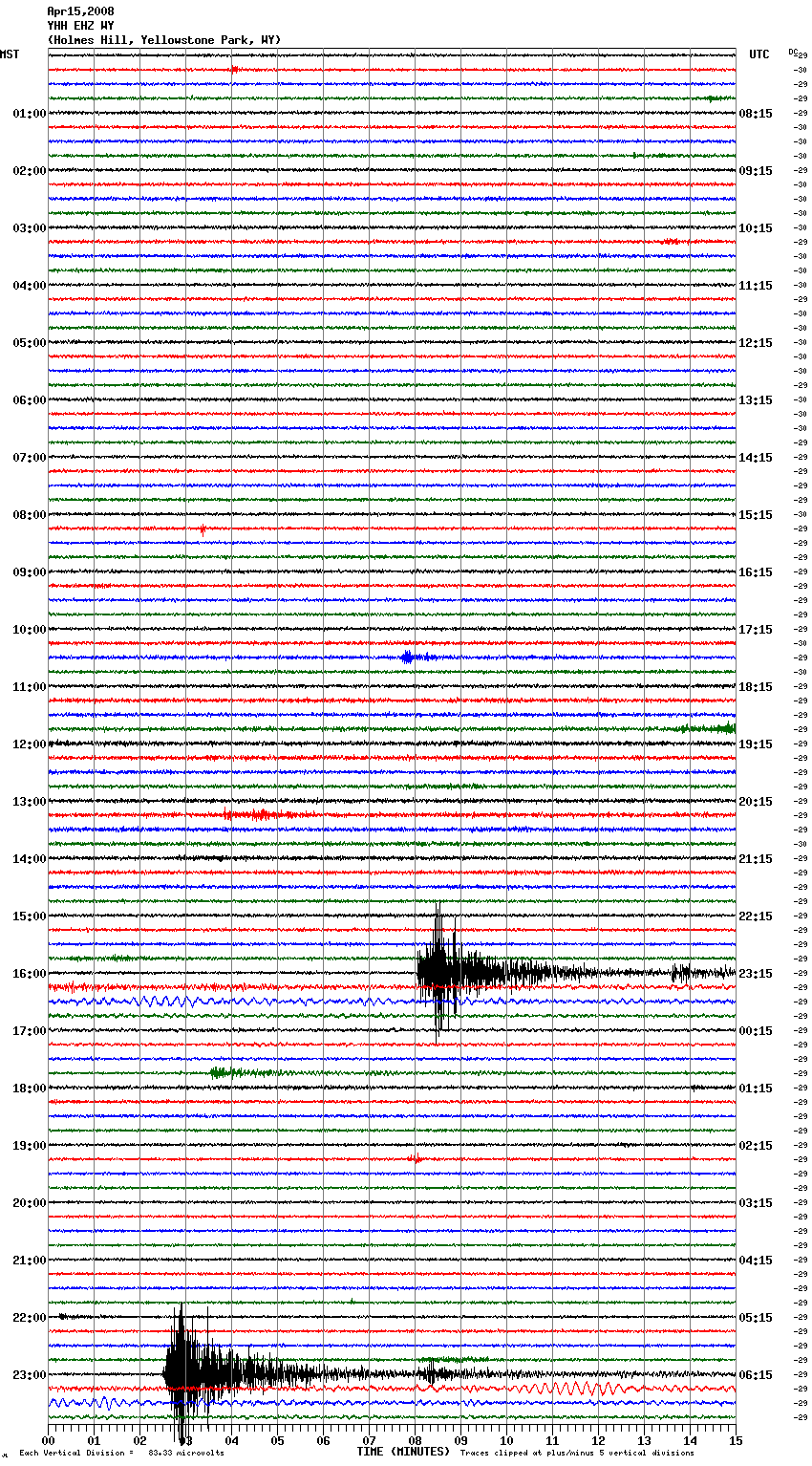The height and width of the screenshot is (1466, 812).
Task: Select the 18:00 MST time label
Action: tap(30, 1089)
